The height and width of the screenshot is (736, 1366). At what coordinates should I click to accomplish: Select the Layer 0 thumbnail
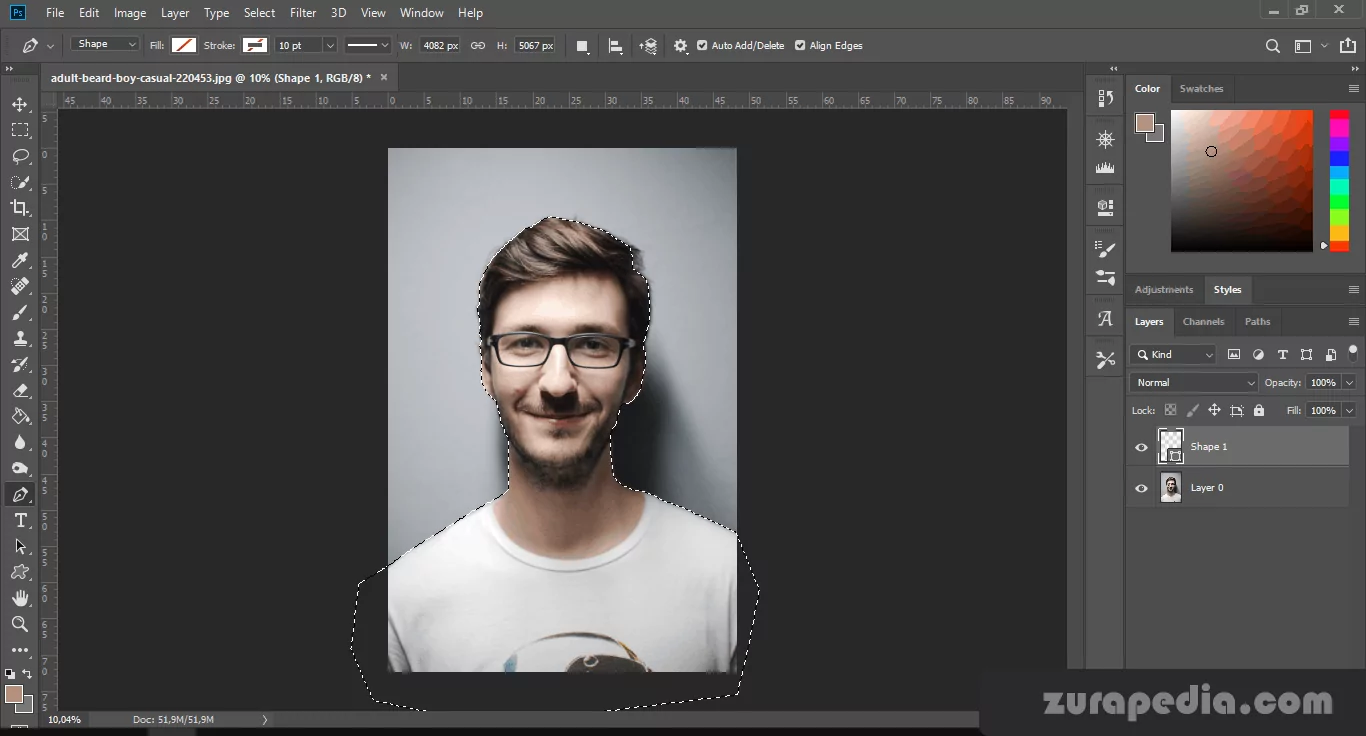[1170, 488]
